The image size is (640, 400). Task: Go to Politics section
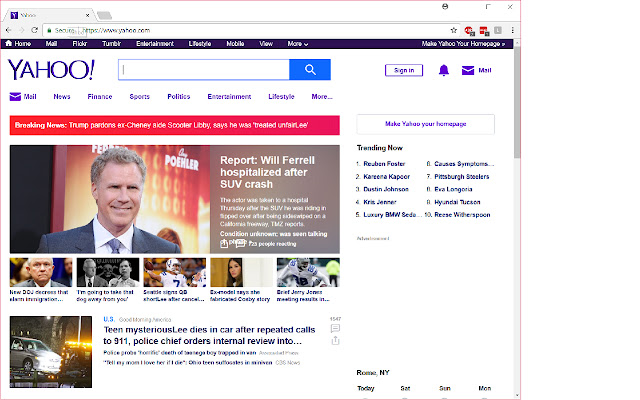point(179,97)
